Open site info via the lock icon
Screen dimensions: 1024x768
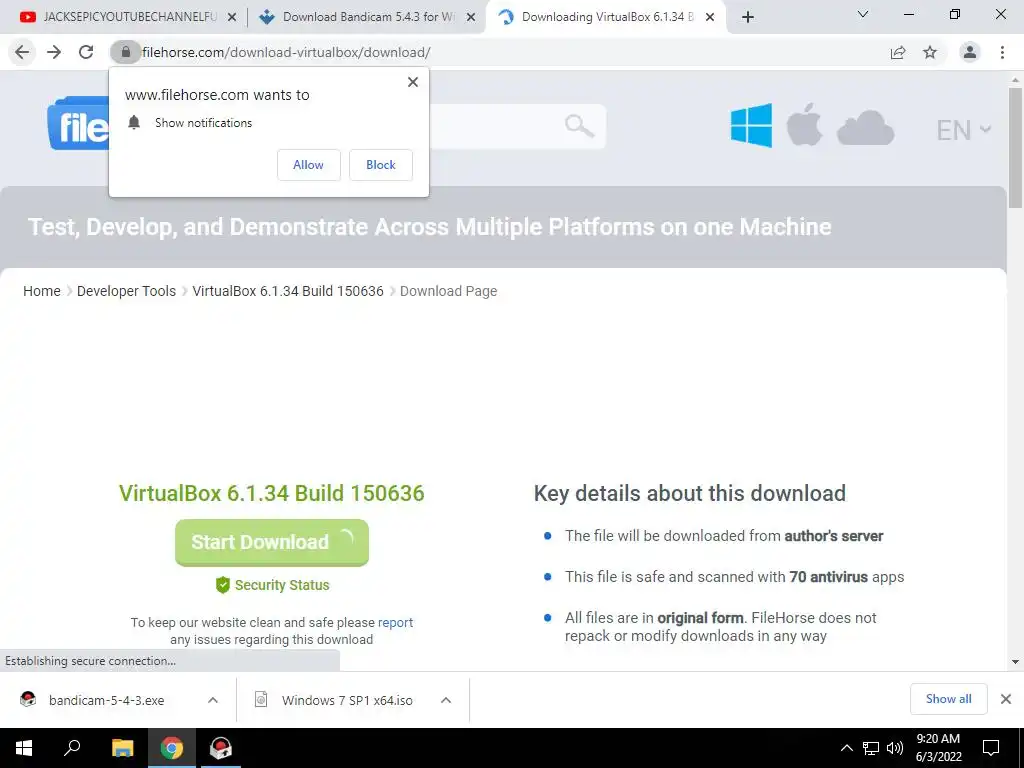[125, 52]
